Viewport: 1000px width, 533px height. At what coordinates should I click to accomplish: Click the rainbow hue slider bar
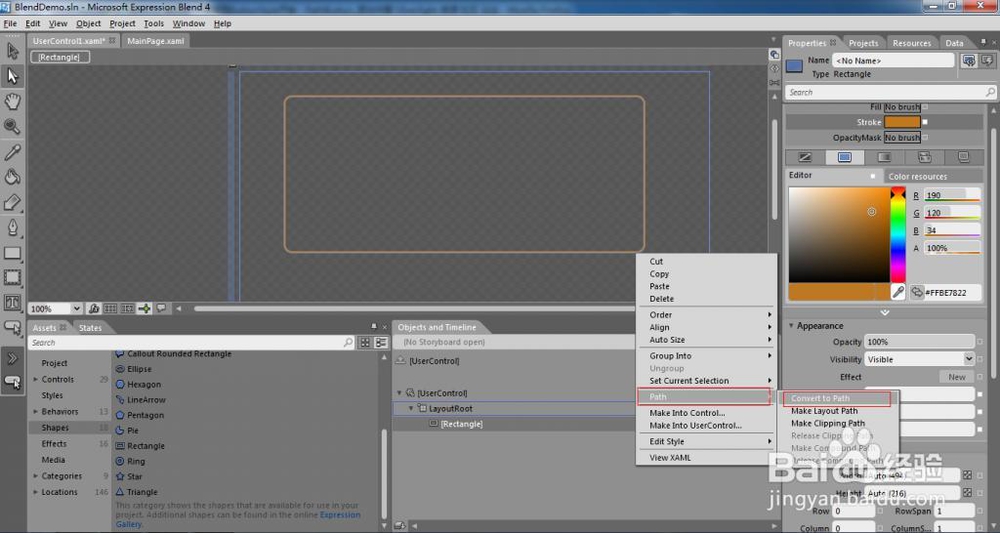(898, 235)
